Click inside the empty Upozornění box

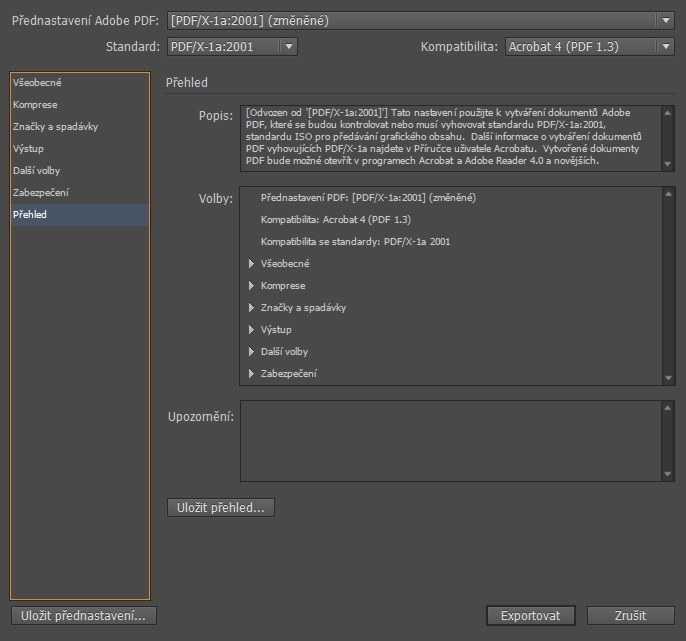click(451, 441)
